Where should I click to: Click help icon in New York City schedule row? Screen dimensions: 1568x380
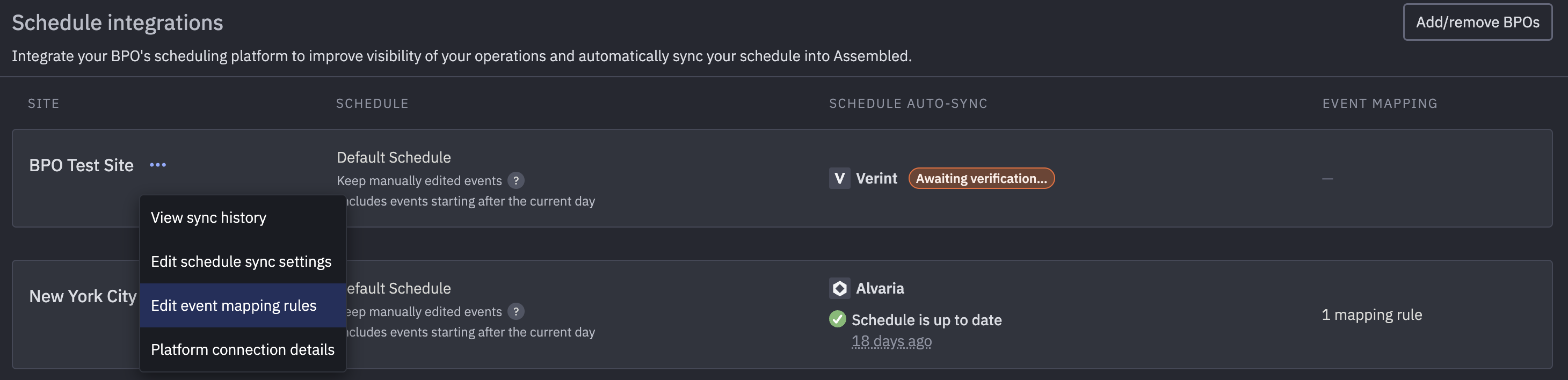click(516, 311)
